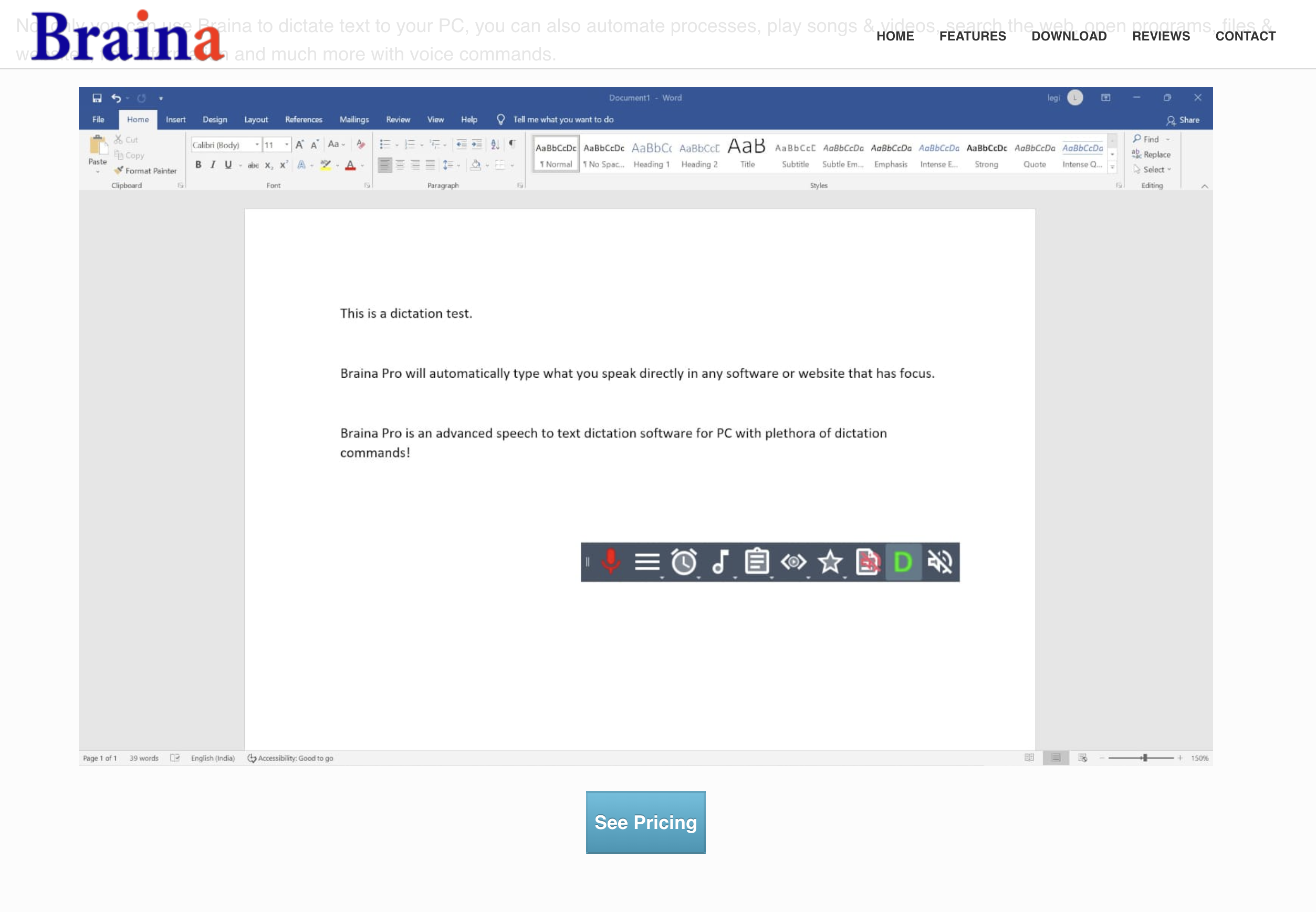This screenshot has height=912, width=1316.
Task: Click the Tell me what you want to do box
Action: [562, 119]
